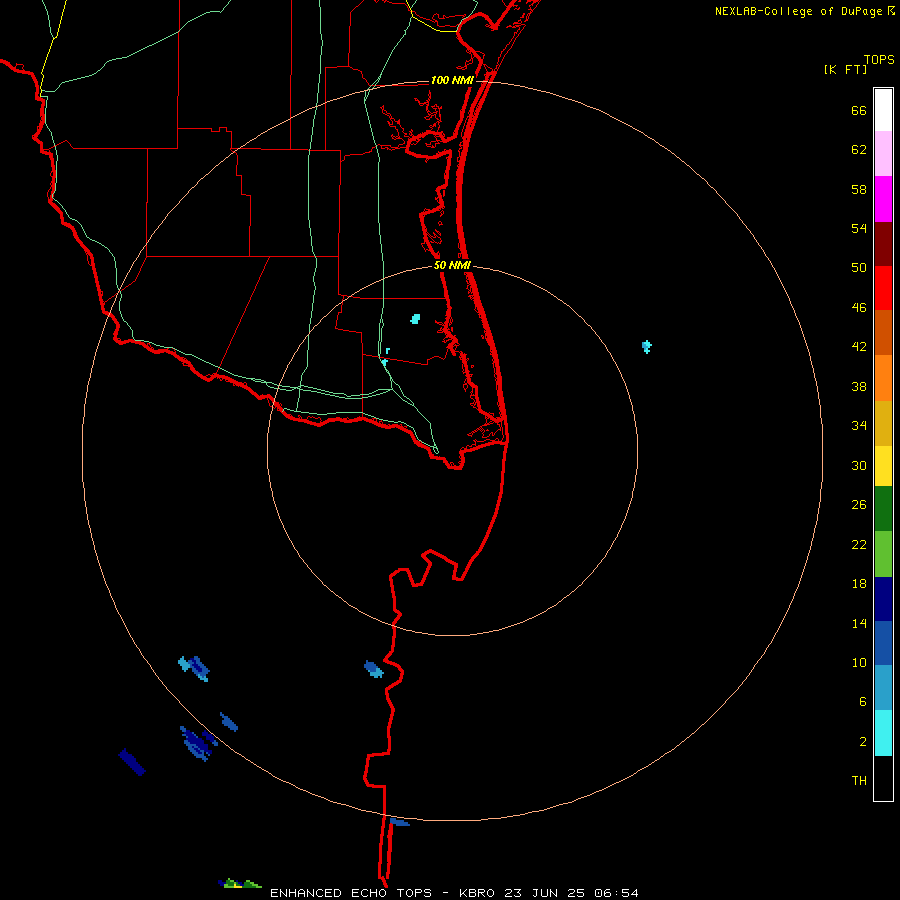Click the cyan echo inside 50 NMI ring
900x900 pixels.
[416, 319]
